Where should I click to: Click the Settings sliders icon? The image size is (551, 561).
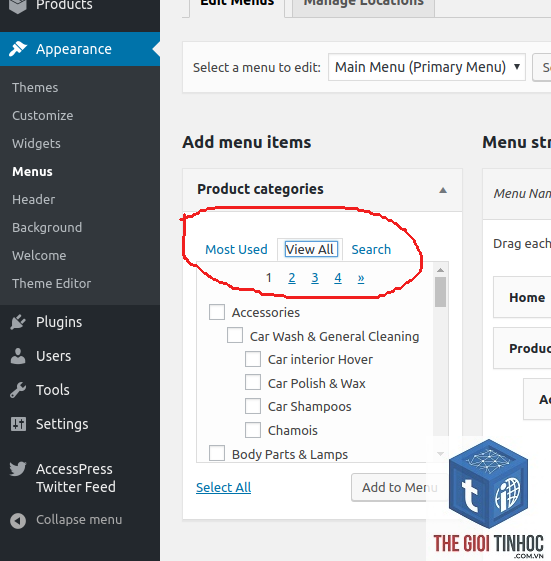[18, 424]
